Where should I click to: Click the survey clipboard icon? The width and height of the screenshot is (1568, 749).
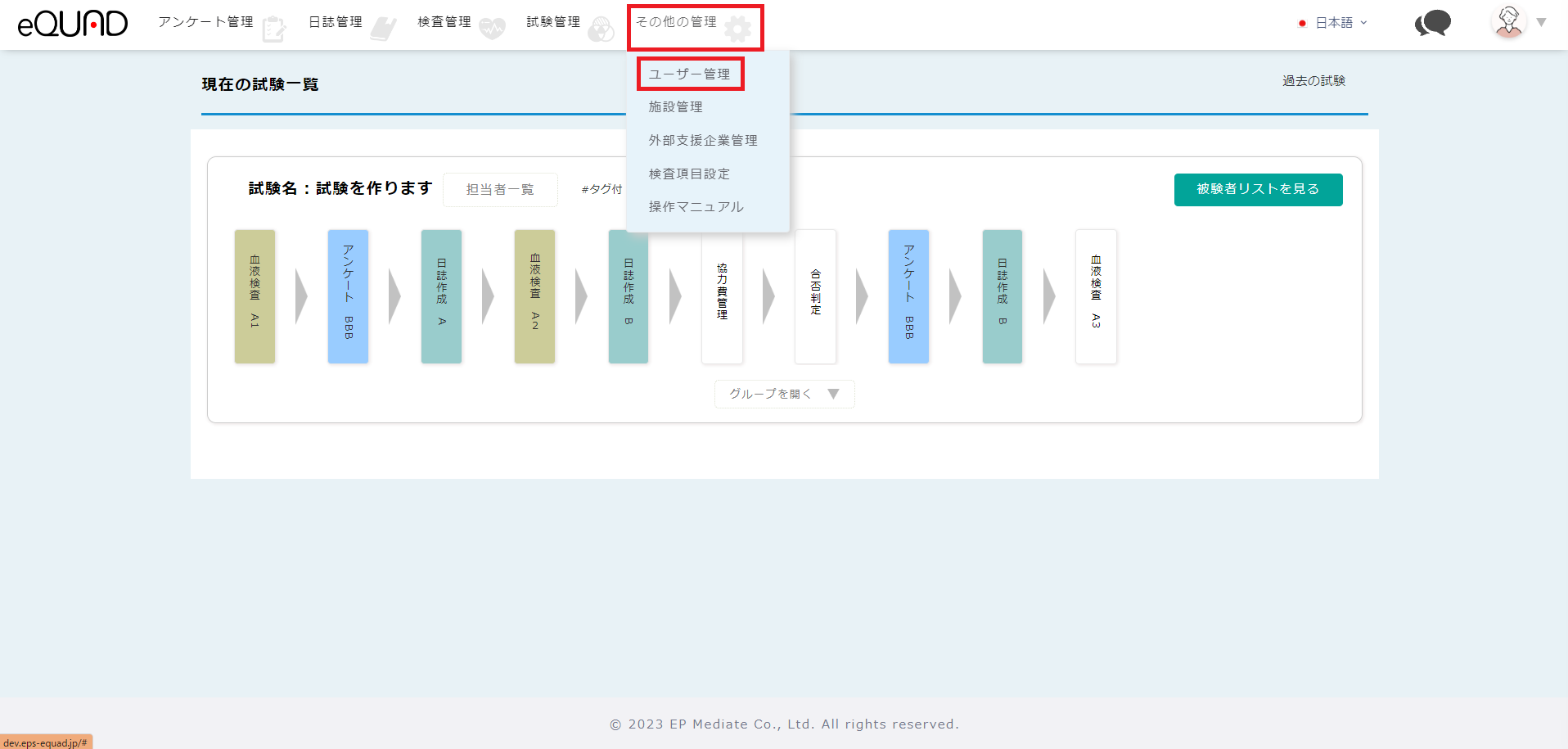[274, 29]
